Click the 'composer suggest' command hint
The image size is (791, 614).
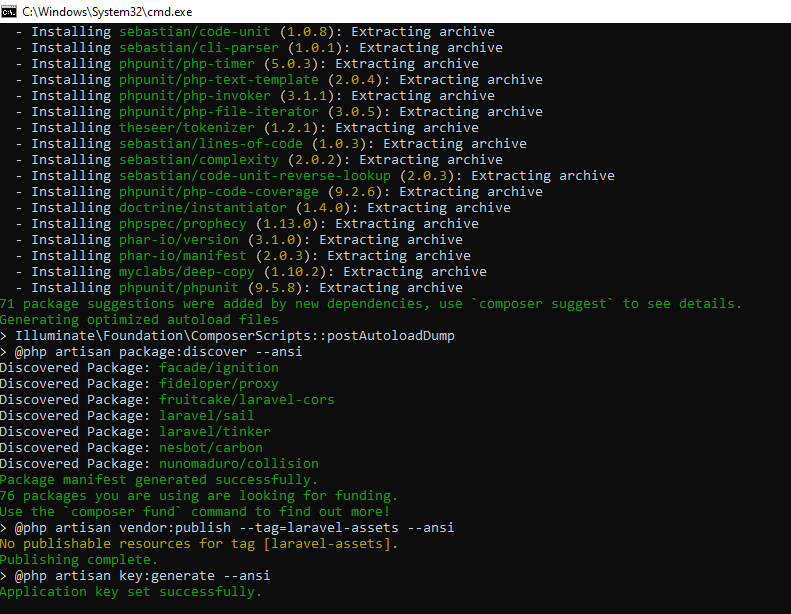pos(542,304)
